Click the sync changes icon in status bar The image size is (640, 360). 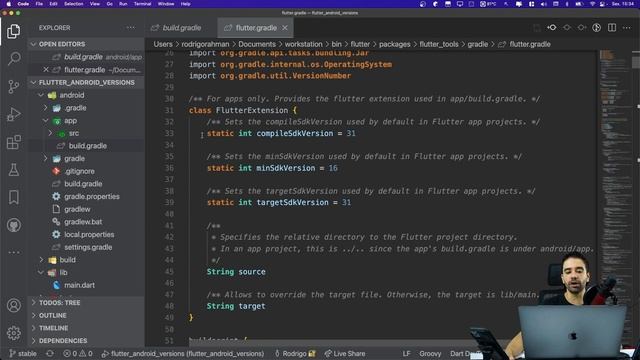[x=50, y=353]
